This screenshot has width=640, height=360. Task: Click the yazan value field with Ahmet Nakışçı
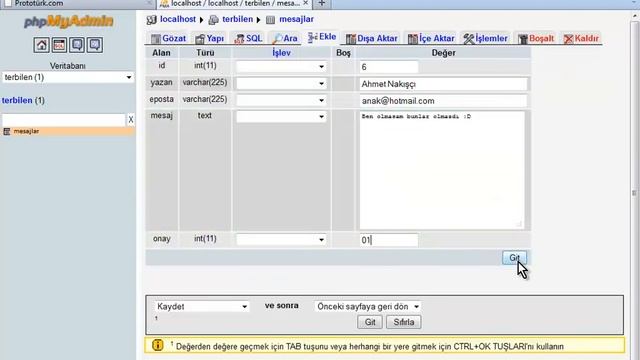tap(443, 84)
